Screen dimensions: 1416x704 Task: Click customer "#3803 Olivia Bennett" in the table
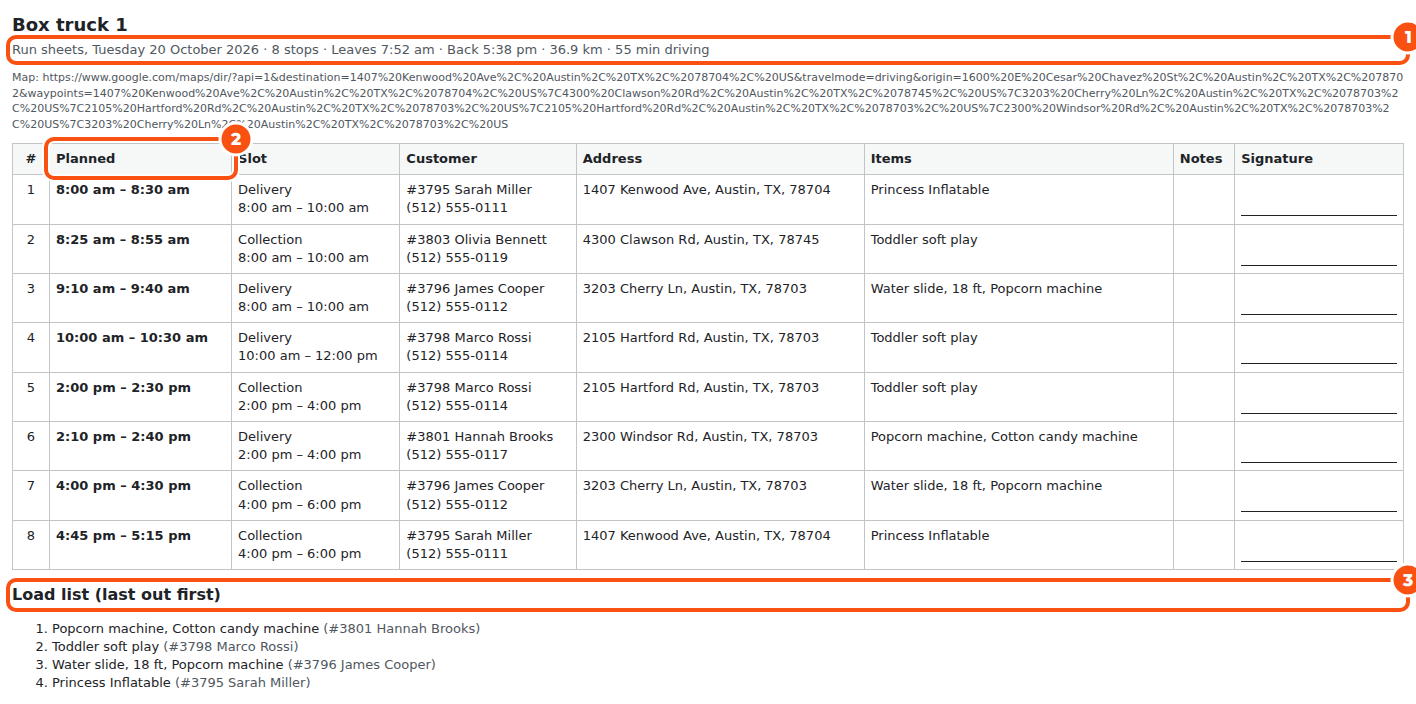[476, 239]
